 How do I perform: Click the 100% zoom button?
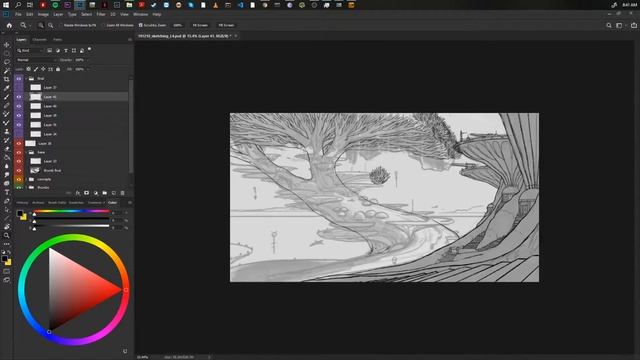click(178, 25)
